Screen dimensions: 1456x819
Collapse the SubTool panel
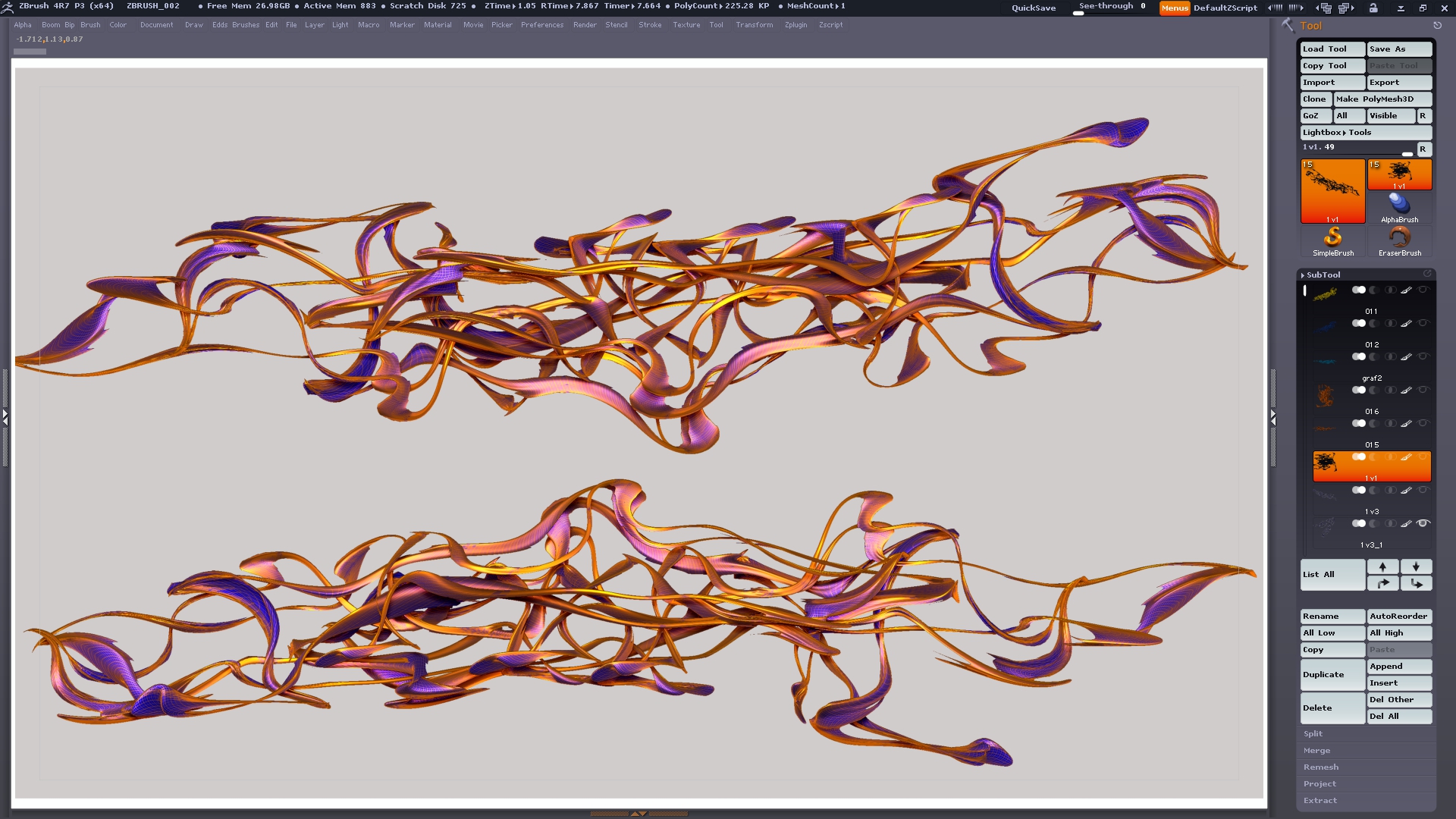1323,275
